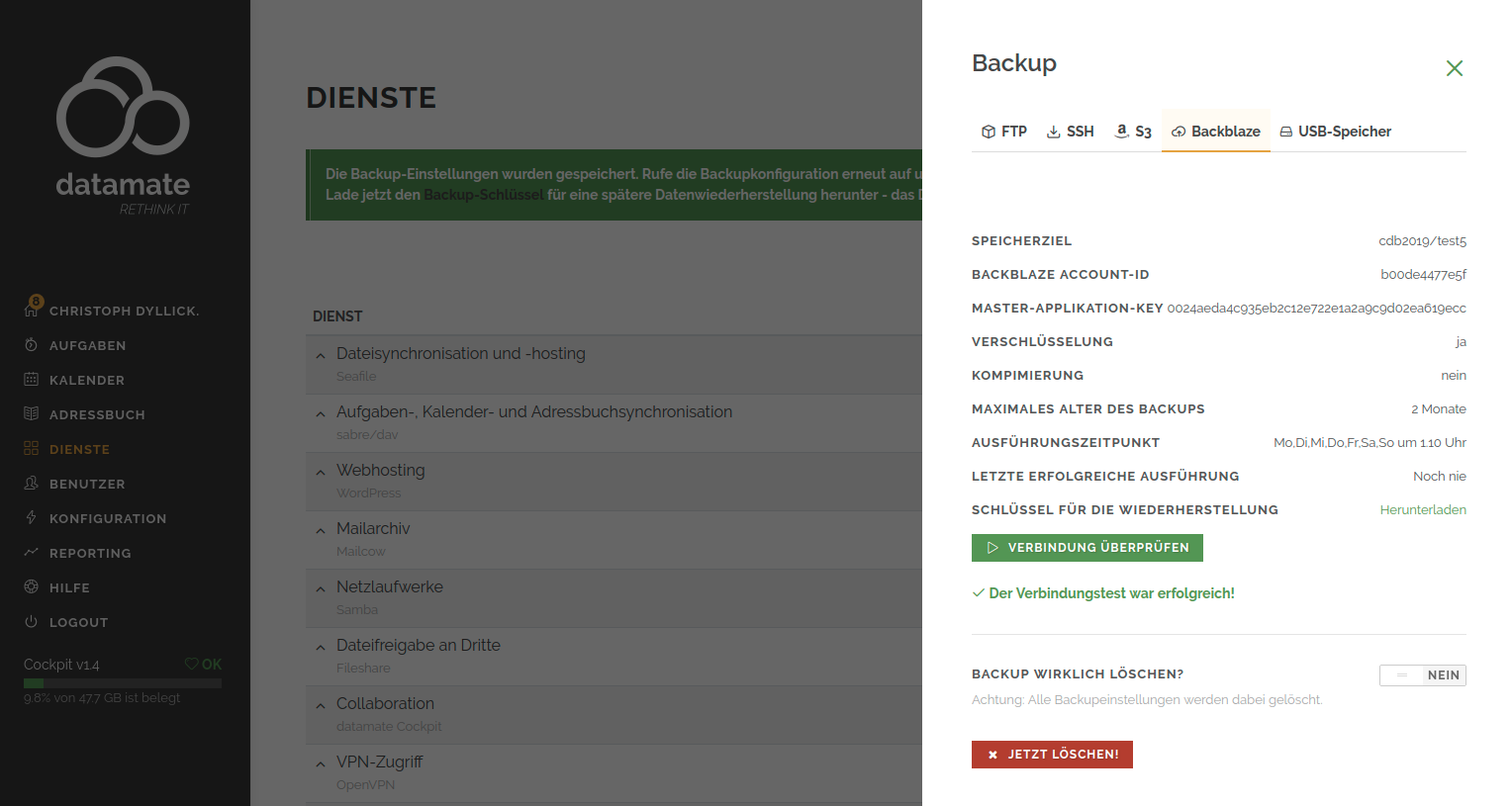The height and width of the screenshot is (806, 1512).
Task: Switch to the FTP tab
Action: [1003, 132]
